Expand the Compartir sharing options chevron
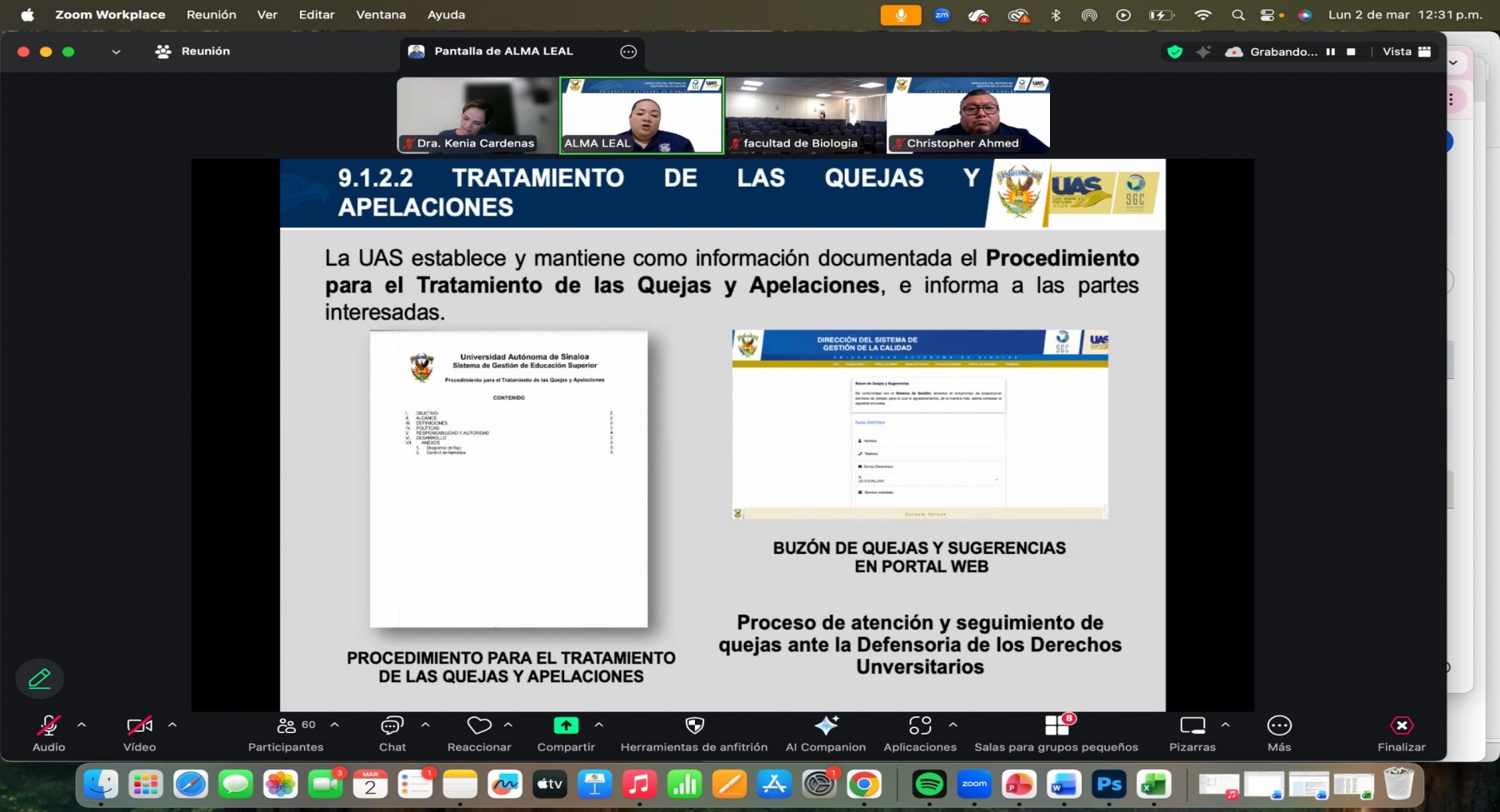This screenshot has height=812, width=1500. (x=597, y=725)
